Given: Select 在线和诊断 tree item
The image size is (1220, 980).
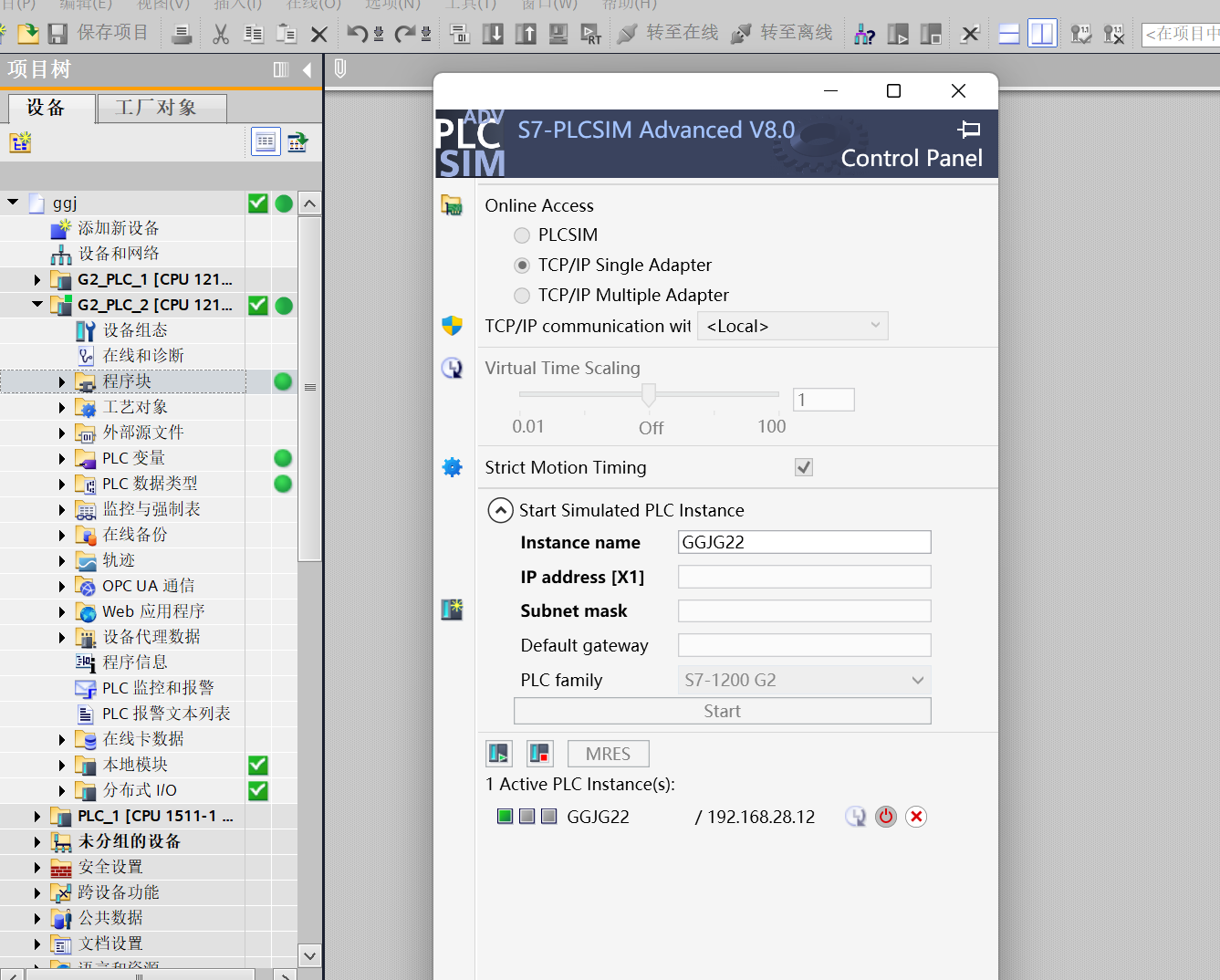Looking at the screenshot, I should tap(143, 356).
